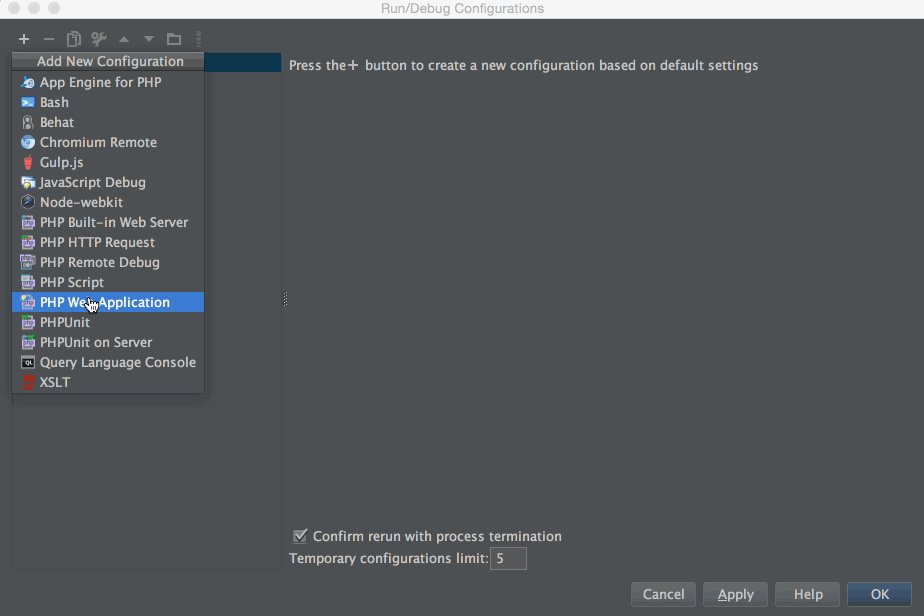924x616 pixels.
Task: Click the PHP Remote Debug icon
Action: click(28, 262)
